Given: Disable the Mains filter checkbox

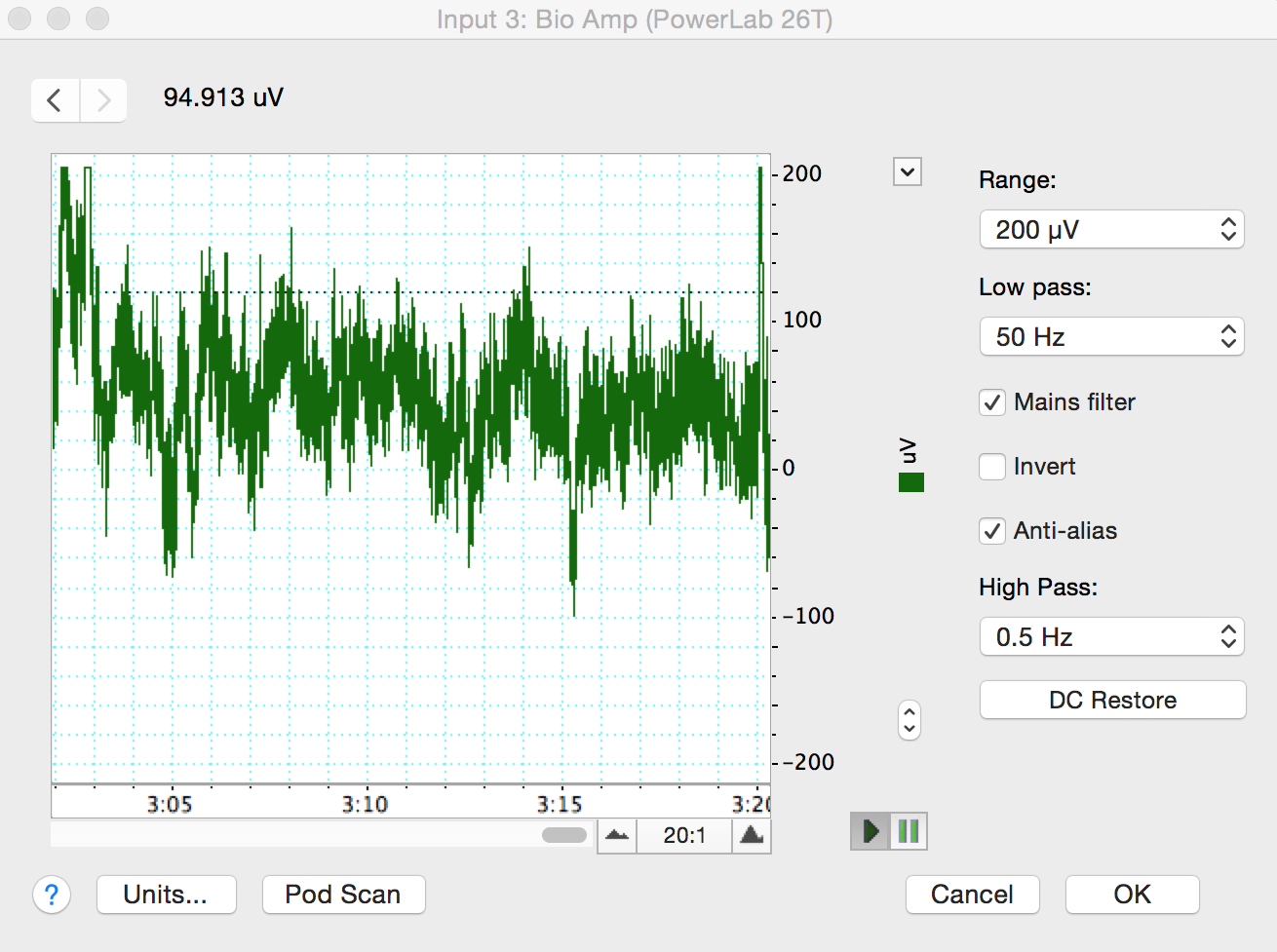Looking at the screenshot, I should (992, 402).
